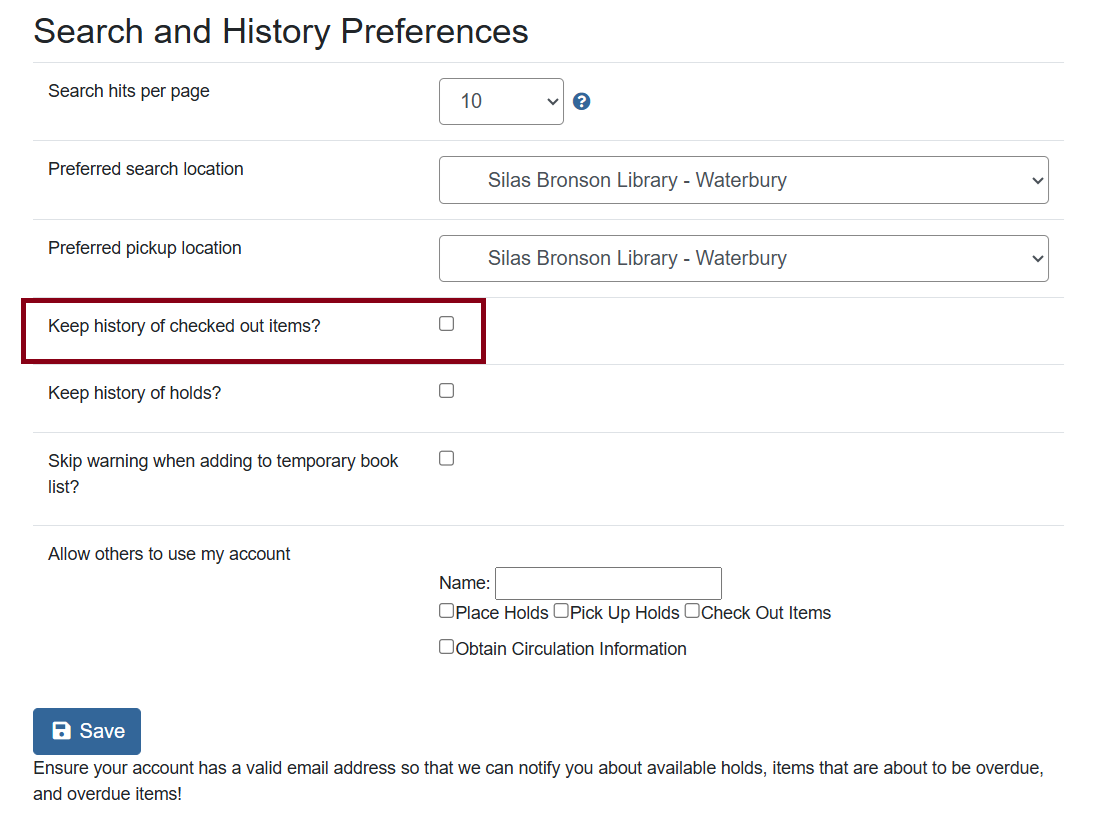Click the Save button
Viewport: 1116px width, 816px height.
86,731
